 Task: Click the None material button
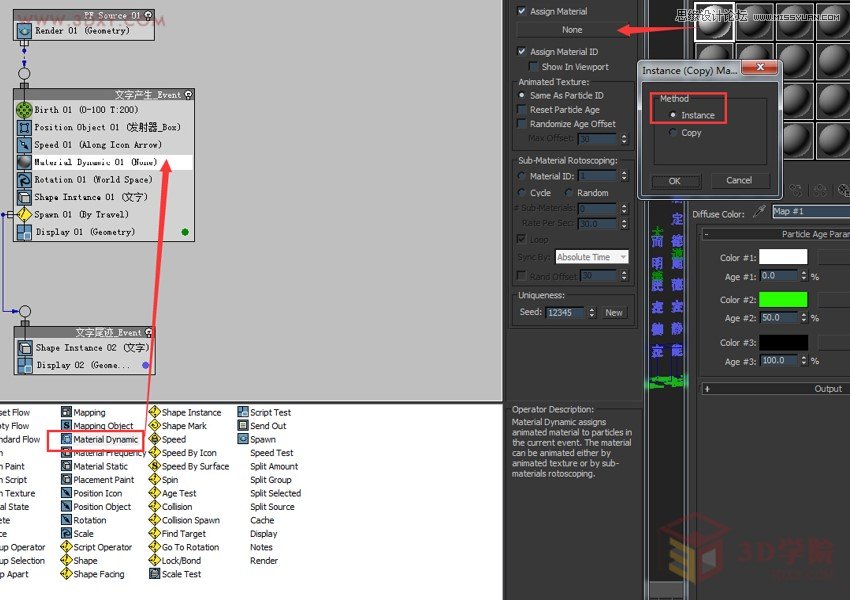tap(572, 30)
